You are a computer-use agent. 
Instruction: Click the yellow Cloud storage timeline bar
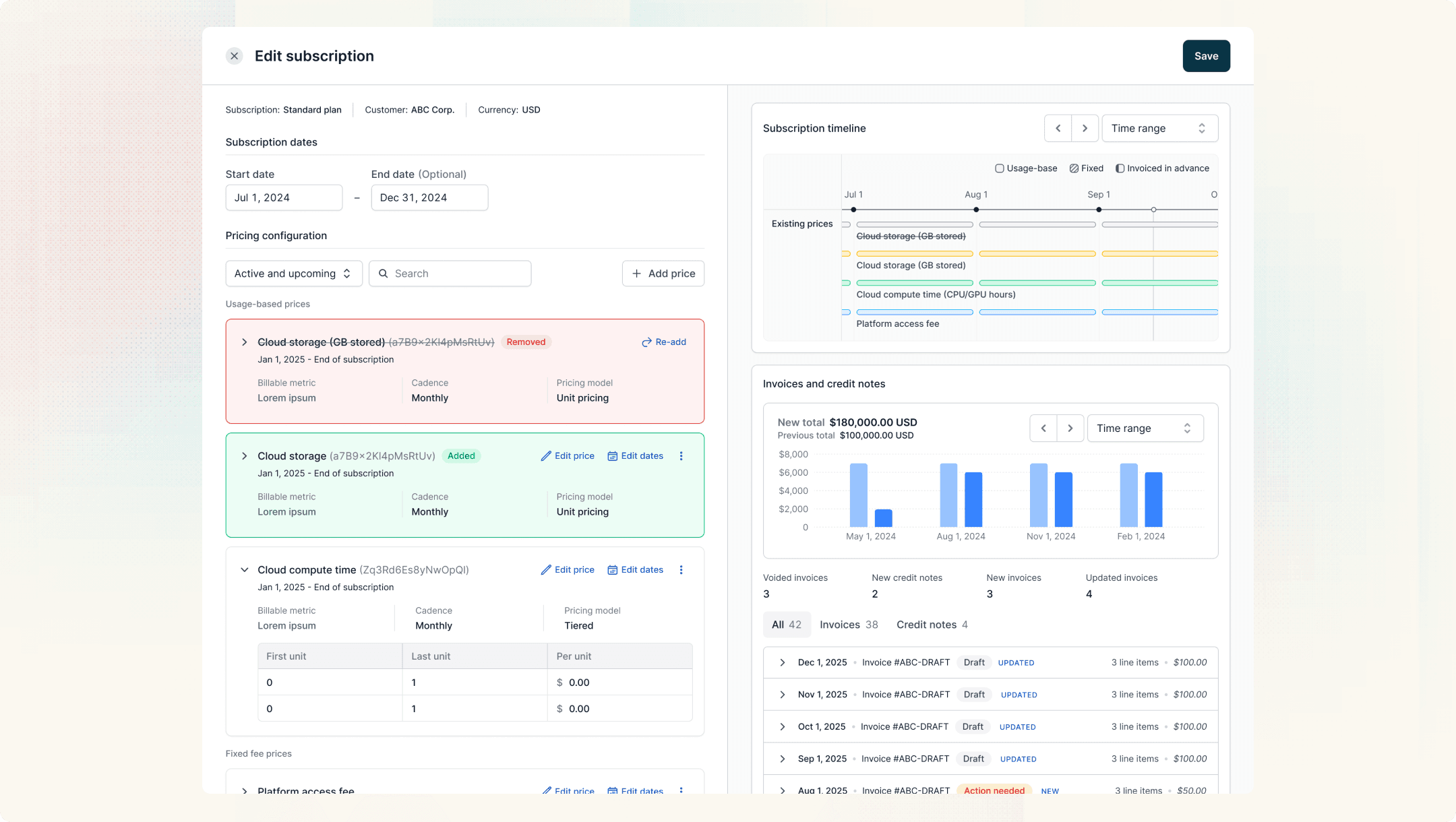click(914, 254)
